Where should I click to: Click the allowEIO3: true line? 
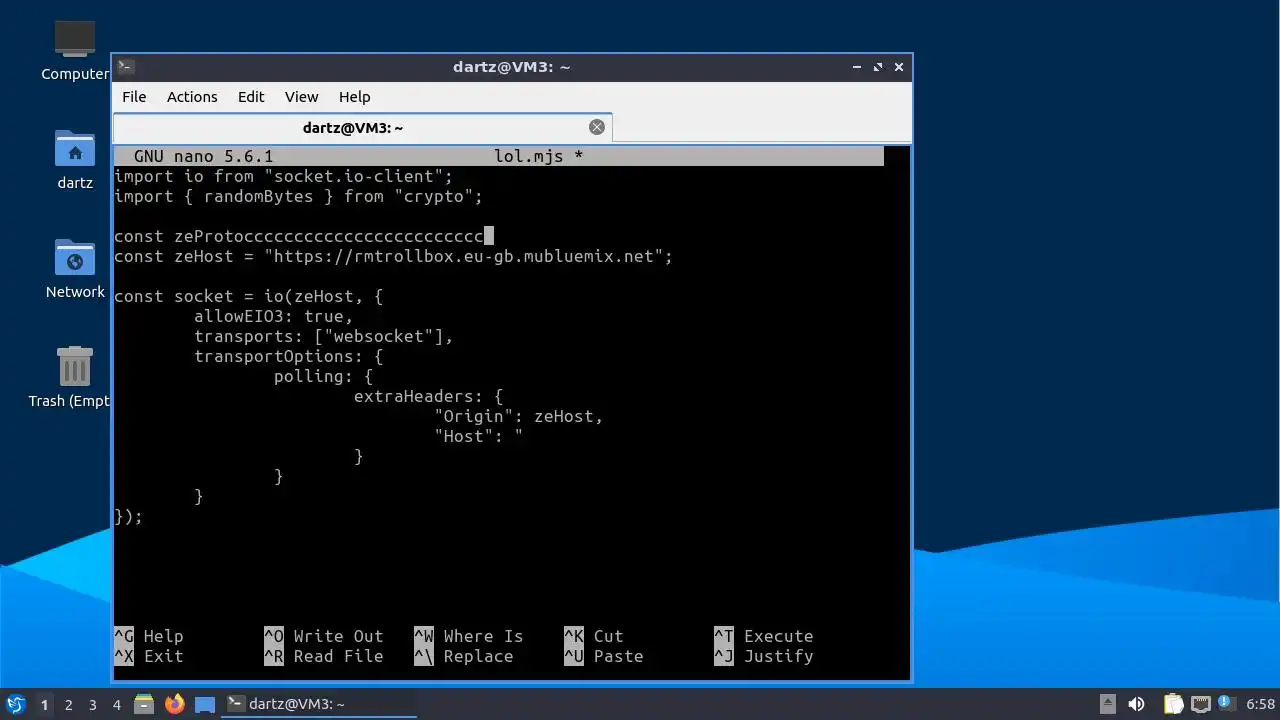point(273,316)
